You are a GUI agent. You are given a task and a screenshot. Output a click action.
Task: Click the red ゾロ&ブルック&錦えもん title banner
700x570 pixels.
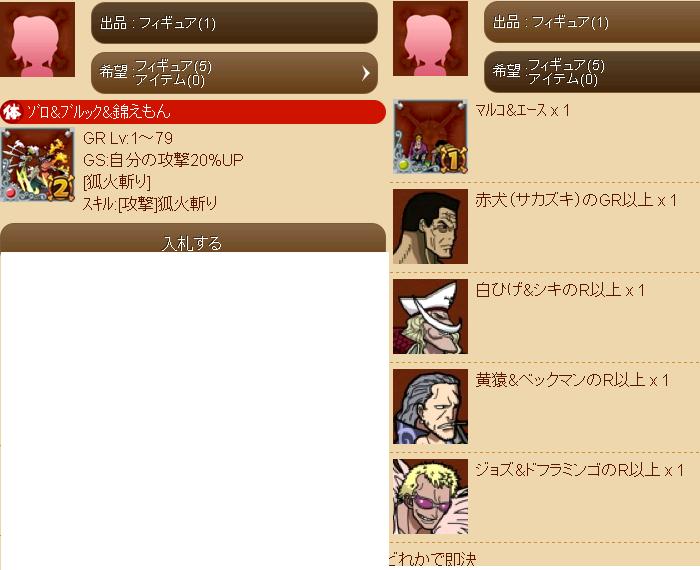(x=193, y=112)
